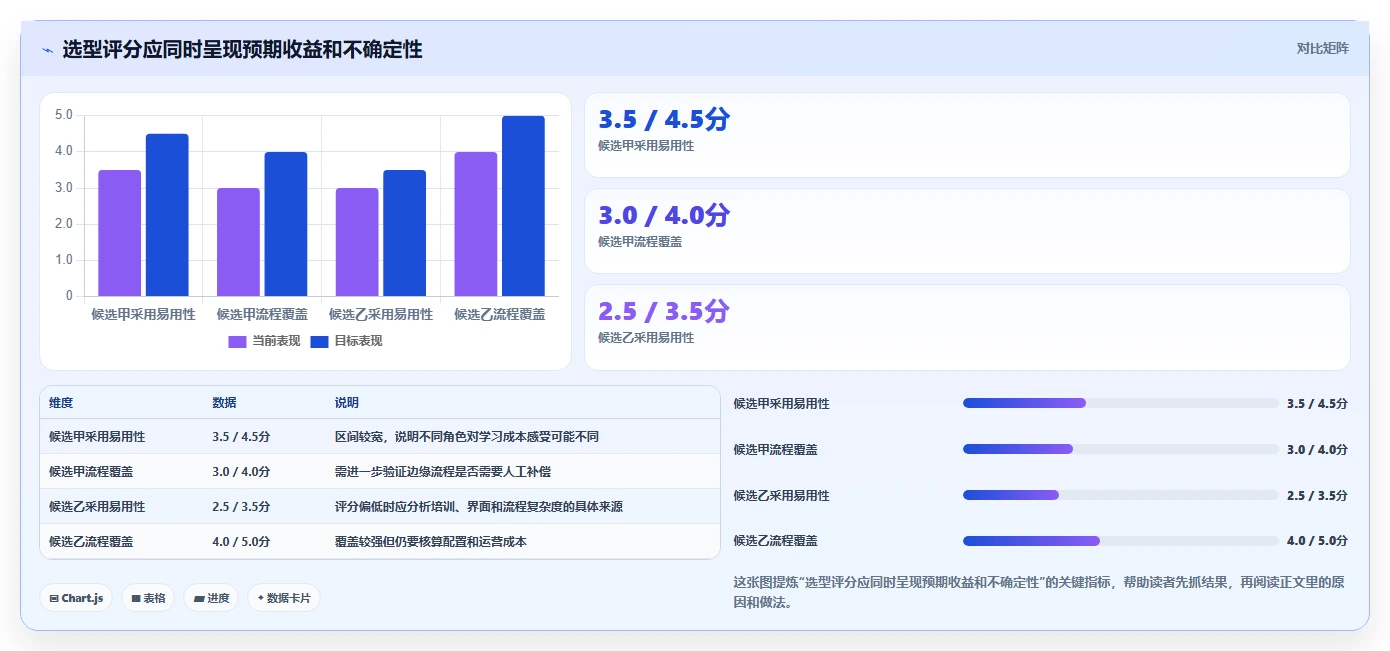
Task: Click the purple bar for 候选甲采用易用性
Action: [x=120, y=233]
